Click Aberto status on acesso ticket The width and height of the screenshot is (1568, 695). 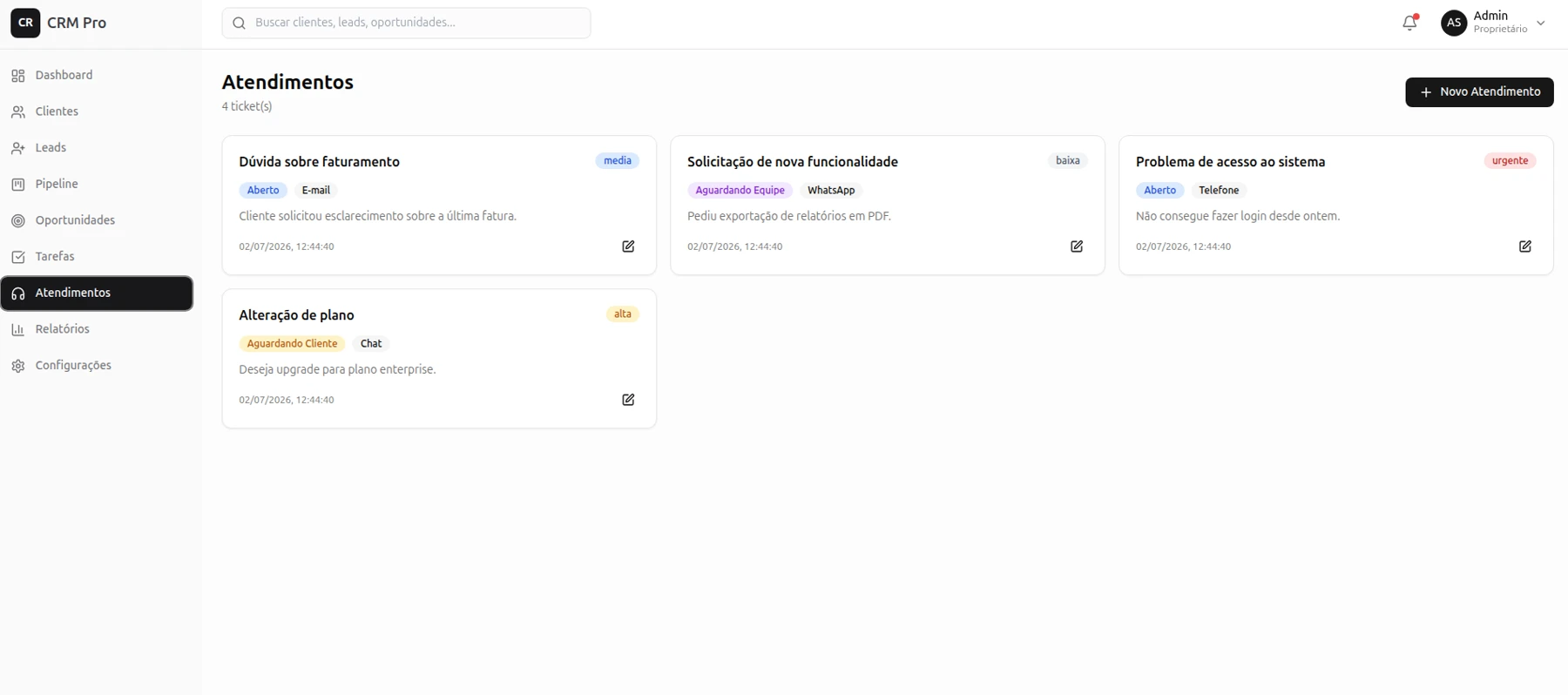coord(1159,191)
